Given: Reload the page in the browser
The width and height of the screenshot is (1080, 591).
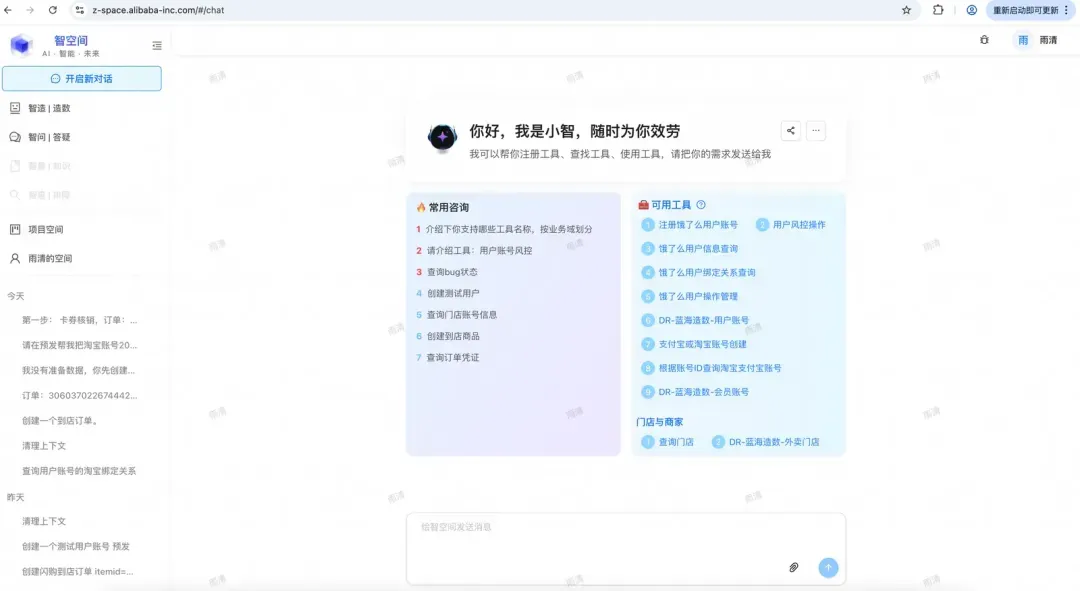Looking at the screenshot, I should click(x=53, y=10).
